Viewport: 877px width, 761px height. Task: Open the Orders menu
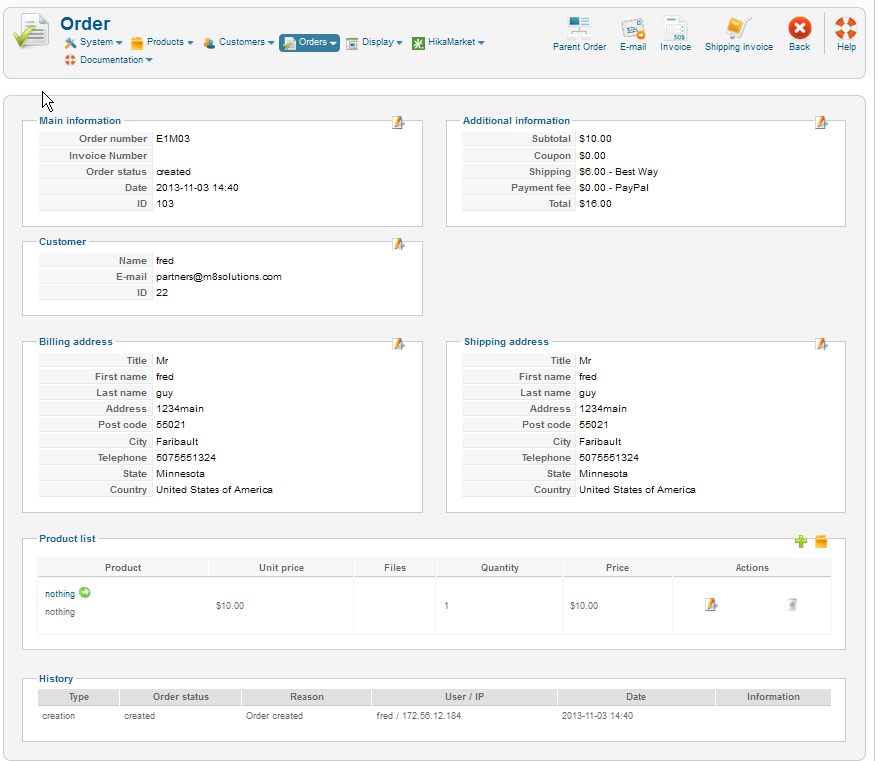coord(310,43)
